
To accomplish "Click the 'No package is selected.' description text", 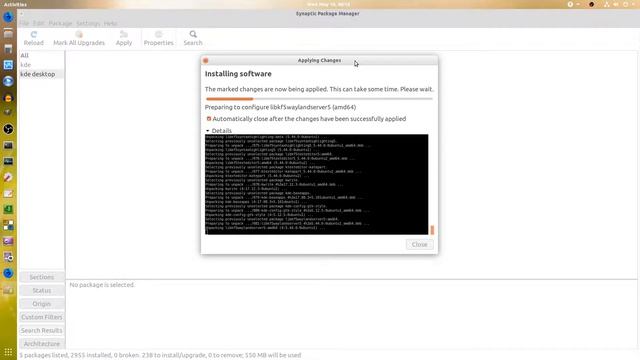I will (x=102, y=285).
